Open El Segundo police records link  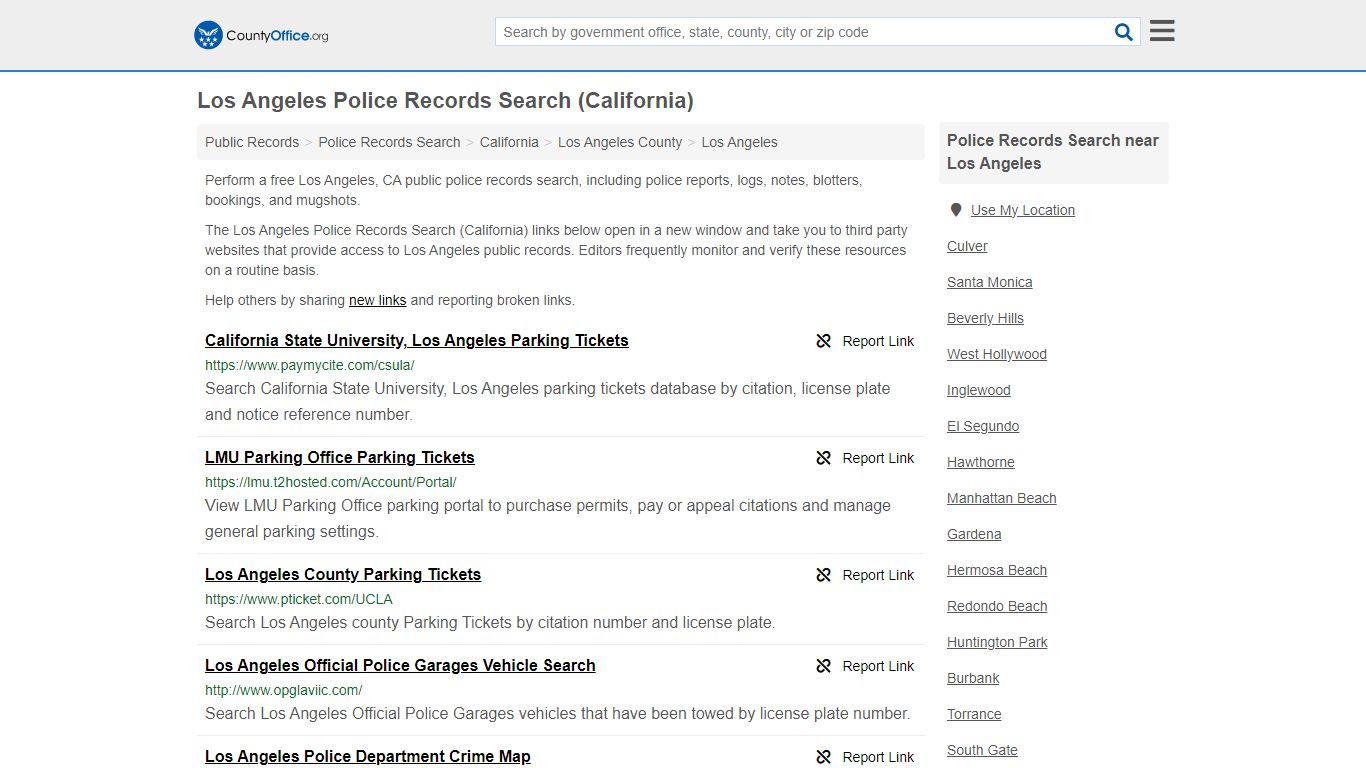(x=983, y=426)
